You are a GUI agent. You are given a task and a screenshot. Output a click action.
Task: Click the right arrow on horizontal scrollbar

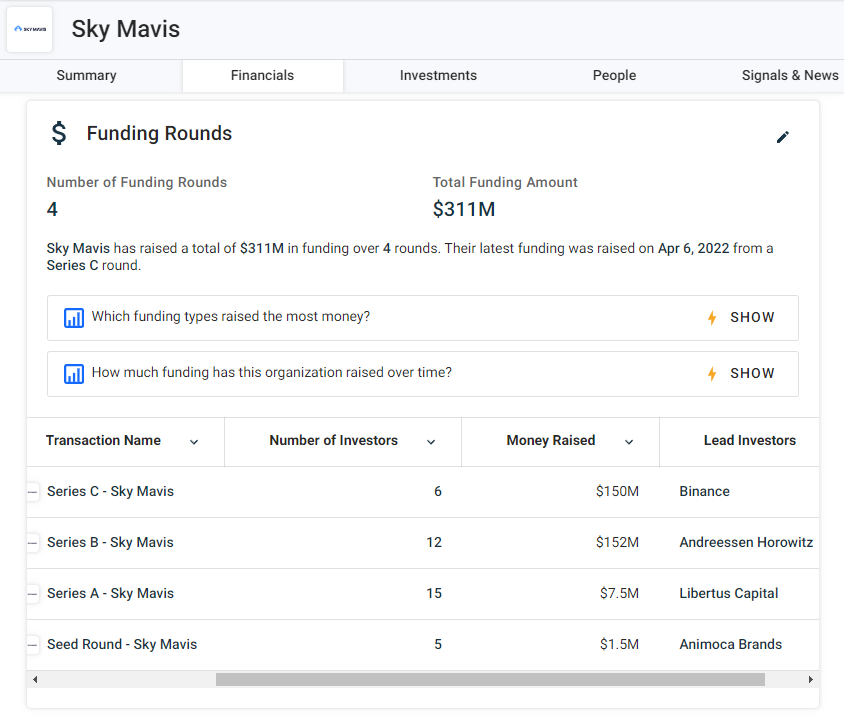(x=810, y=680)
